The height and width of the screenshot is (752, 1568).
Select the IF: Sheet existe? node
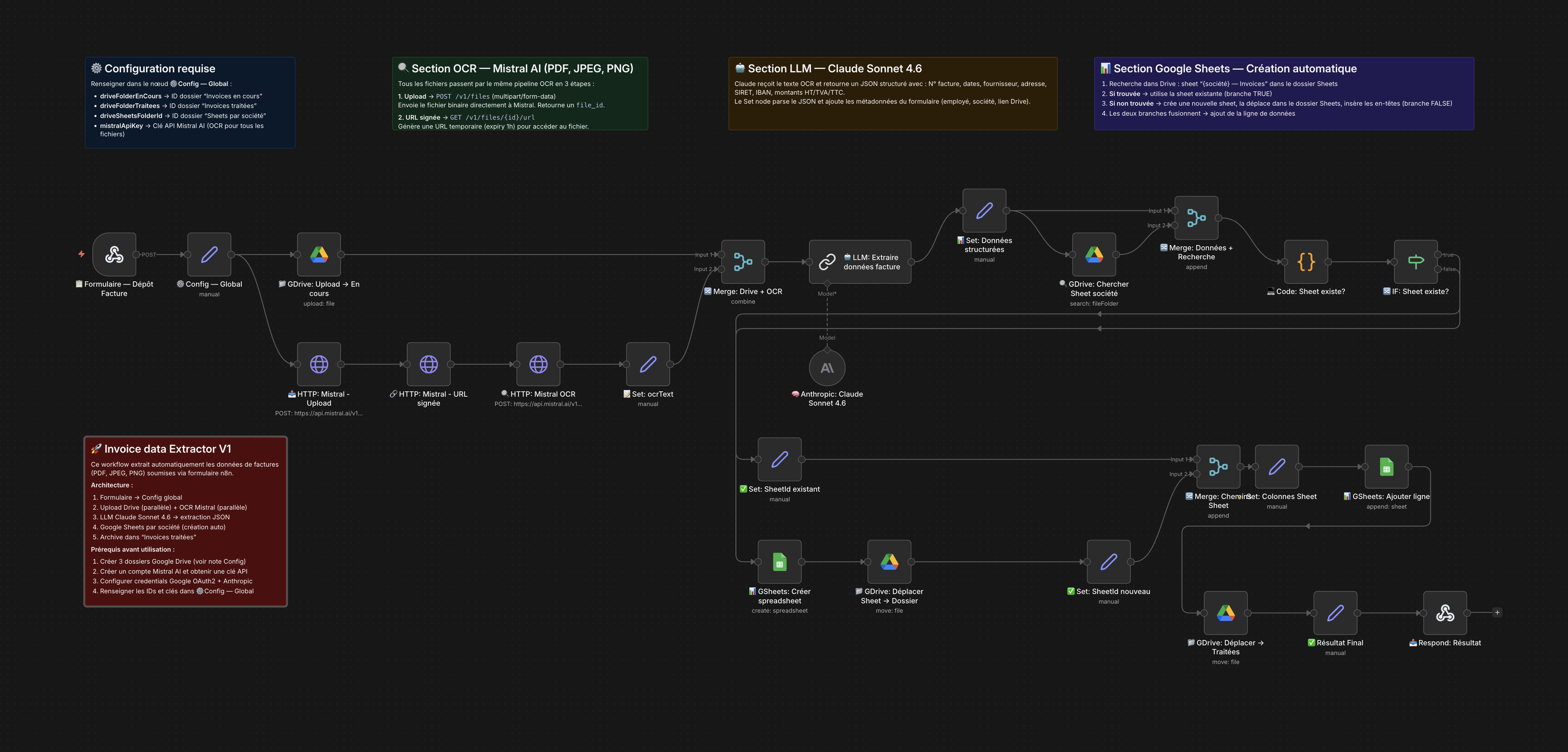click(1416, 262)
